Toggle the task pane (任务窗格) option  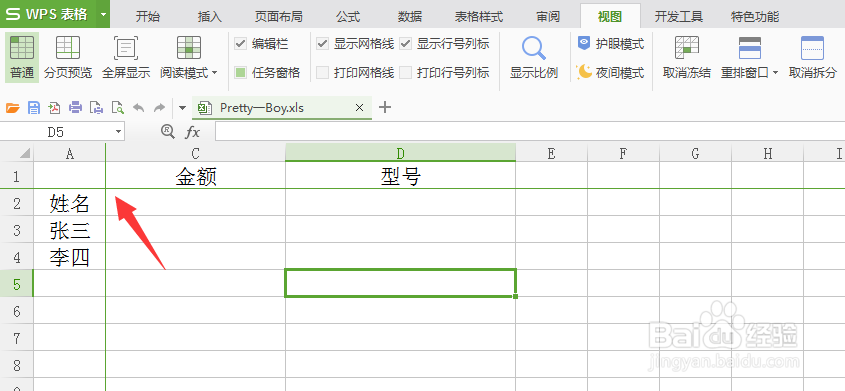[240, 72]
